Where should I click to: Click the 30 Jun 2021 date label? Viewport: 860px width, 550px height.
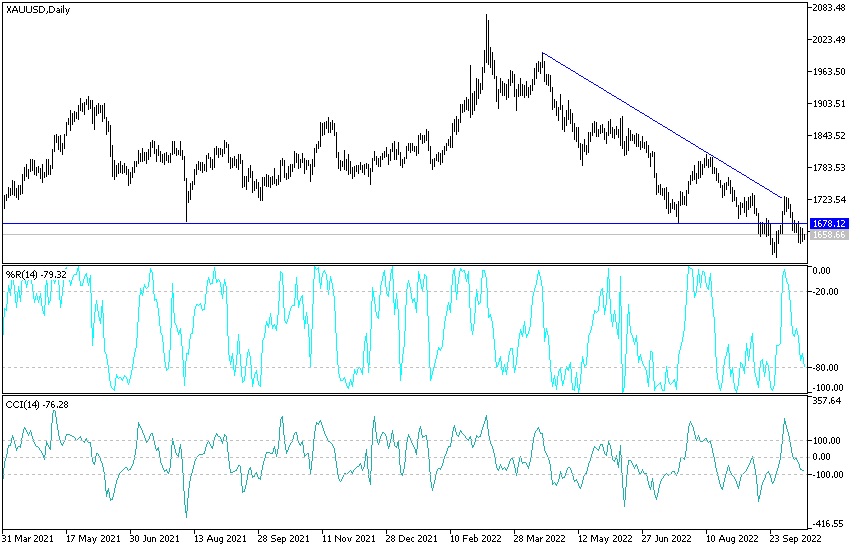pos(155,538)
